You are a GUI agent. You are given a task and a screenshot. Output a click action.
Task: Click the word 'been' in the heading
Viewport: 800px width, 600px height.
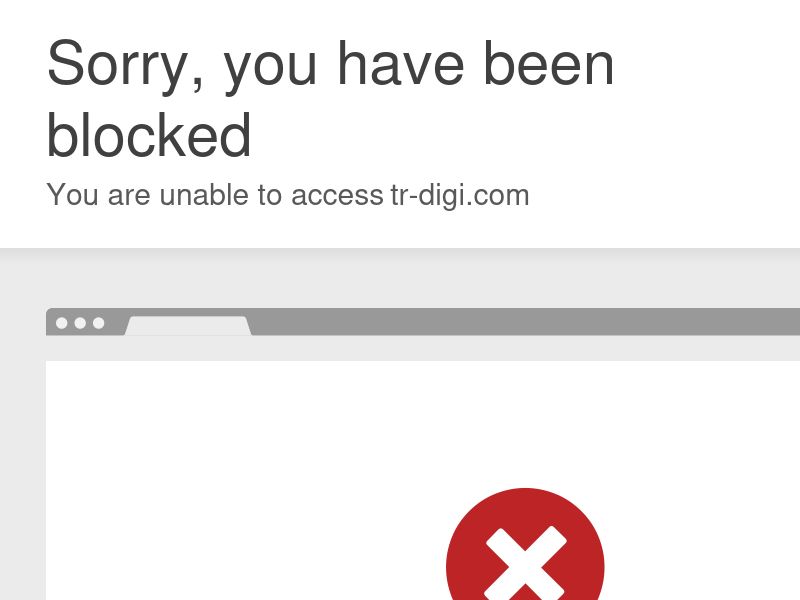(x=548, y=63)
